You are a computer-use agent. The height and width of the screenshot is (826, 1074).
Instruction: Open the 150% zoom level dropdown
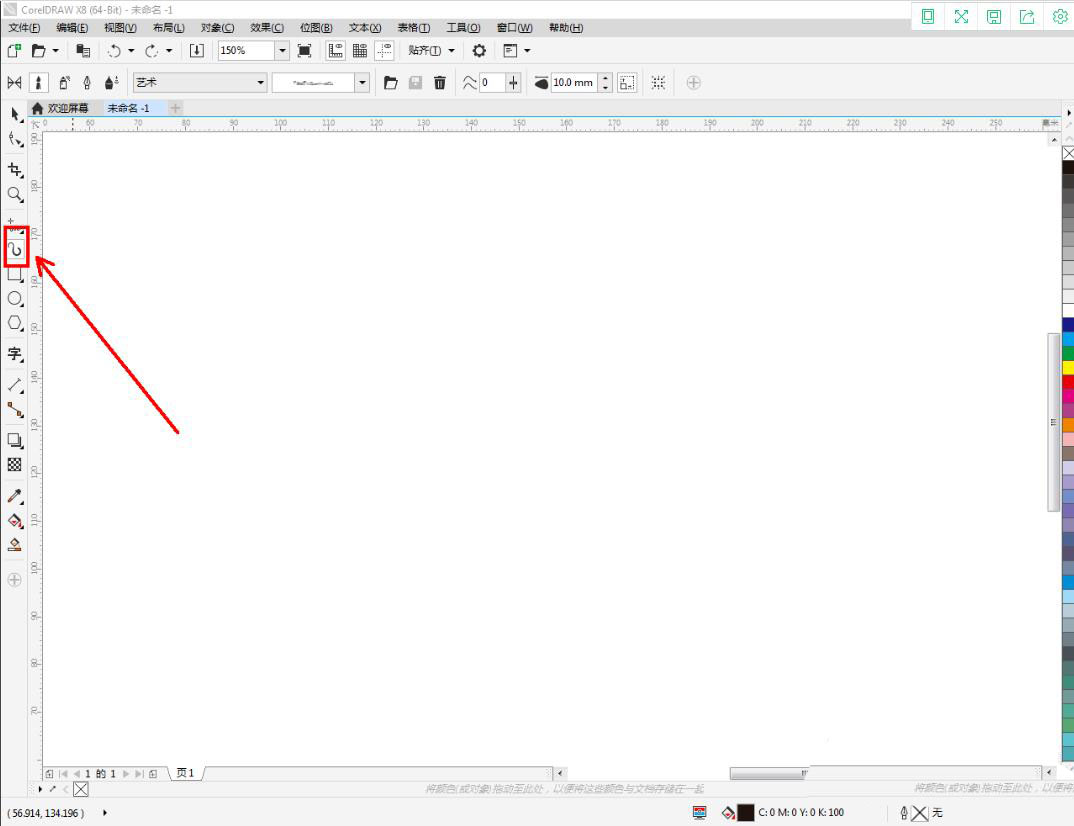[x=281, y=50]
